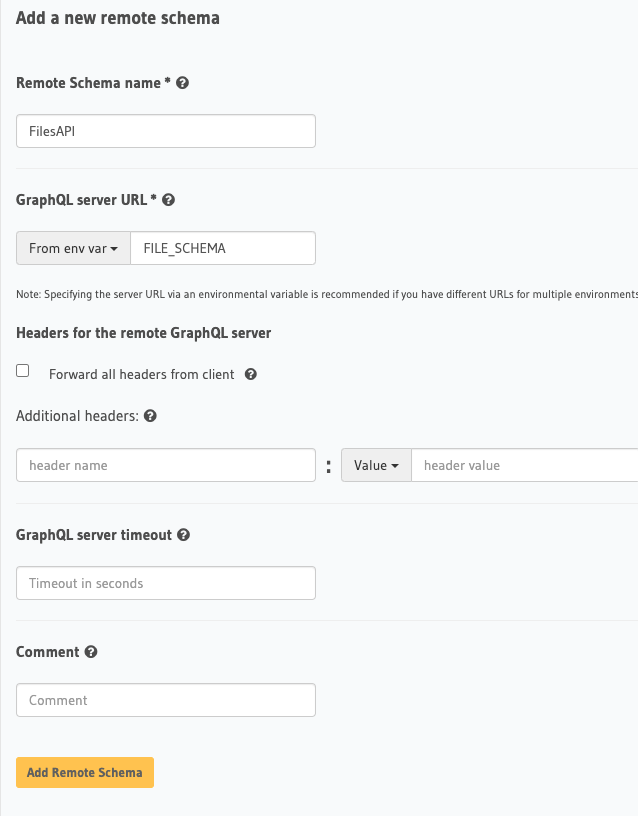Image resolution: width=638 pixels, height=816 pixels.
Task: Click the 'Add a new remote schema' heading
Action: (118, 18)
